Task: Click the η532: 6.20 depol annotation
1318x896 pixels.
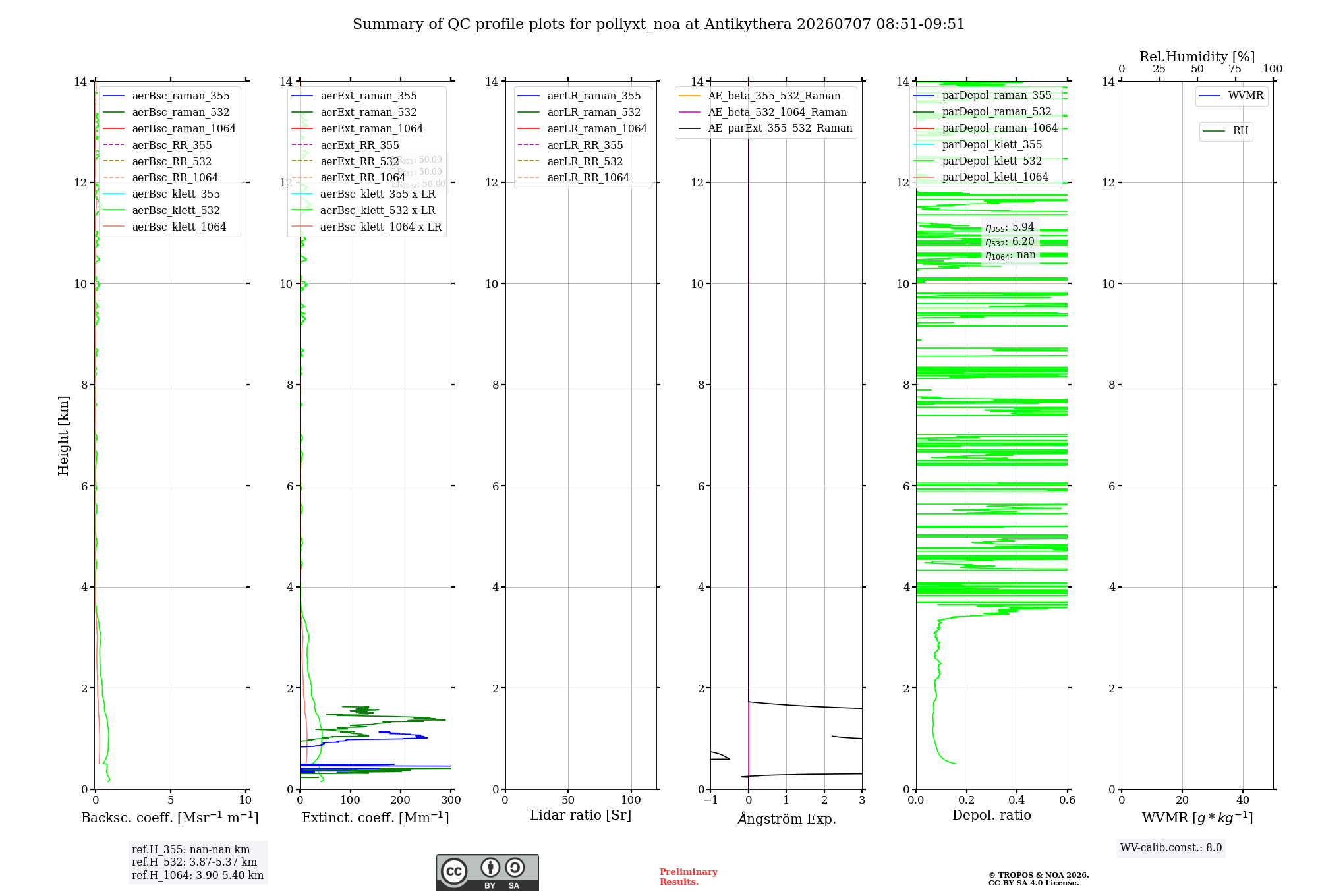Action: coord(1010,242)
